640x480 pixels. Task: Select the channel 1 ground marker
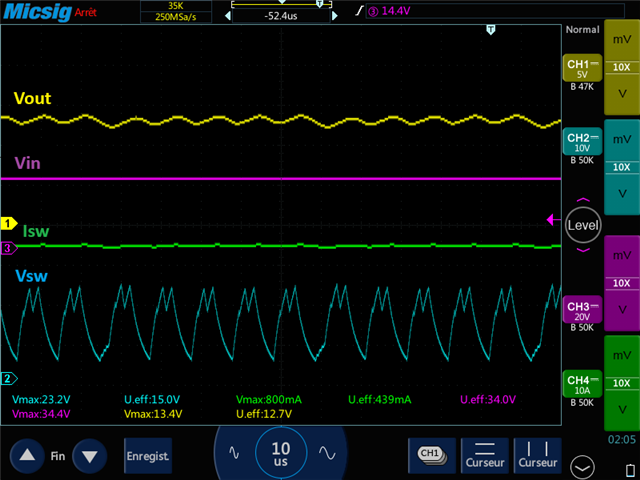(9, 223)
